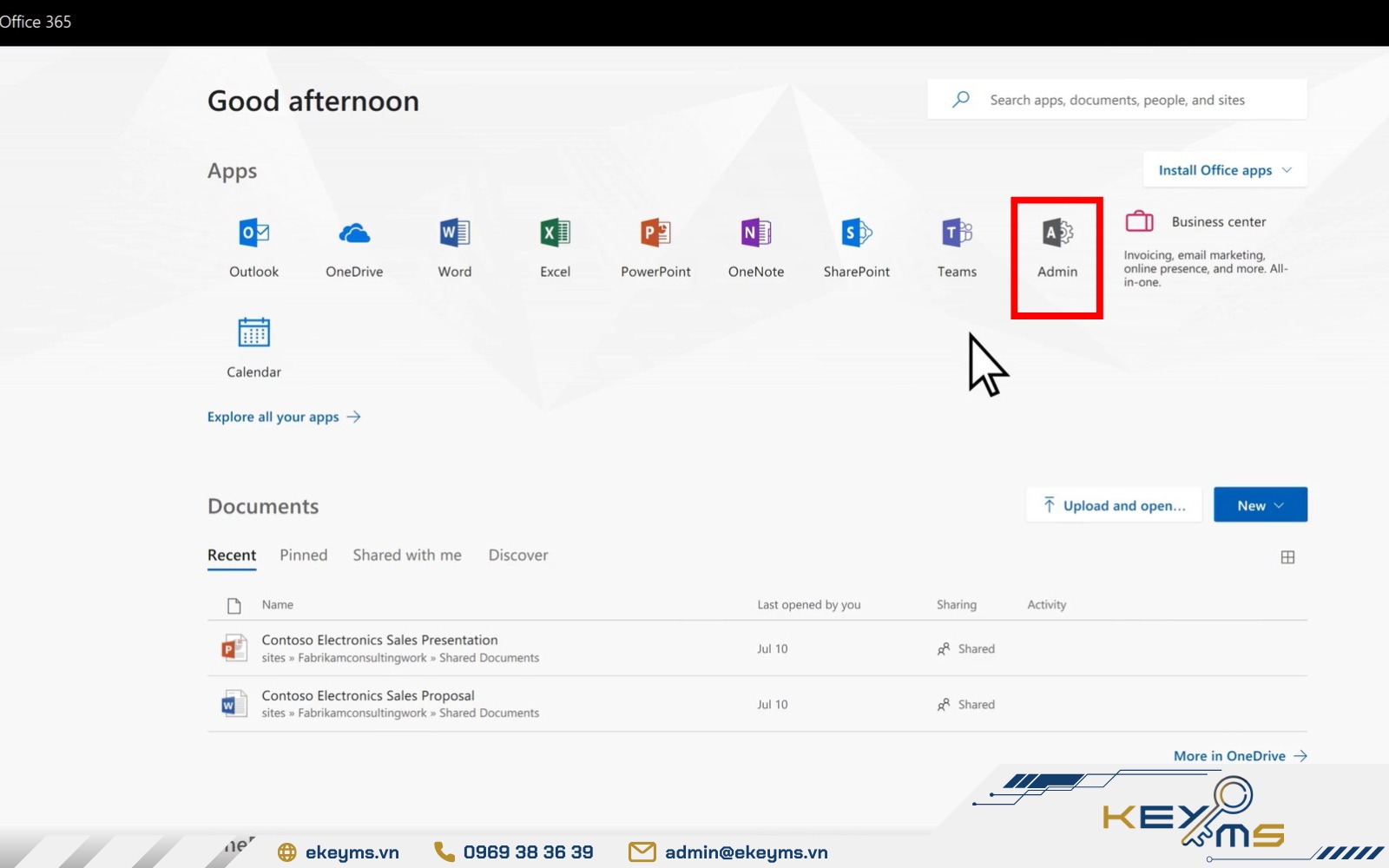This screenshot has width=1389, height=868.
Task: Launch OneDrive from the Apps row
Action: pyautogui.click(x=354, y=247)
